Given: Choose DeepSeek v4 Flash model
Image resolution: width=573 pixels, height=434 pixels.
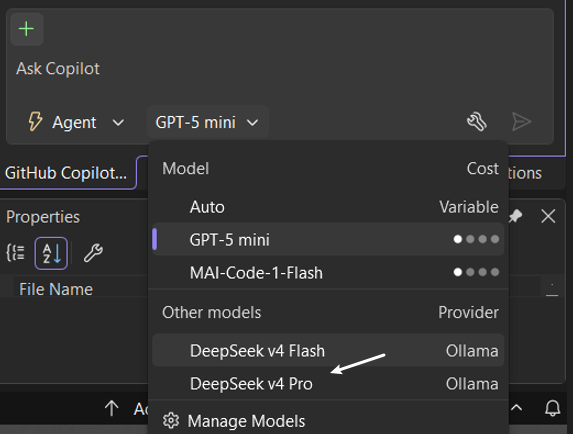Looking at the screenshot, I should coord(328,350).
